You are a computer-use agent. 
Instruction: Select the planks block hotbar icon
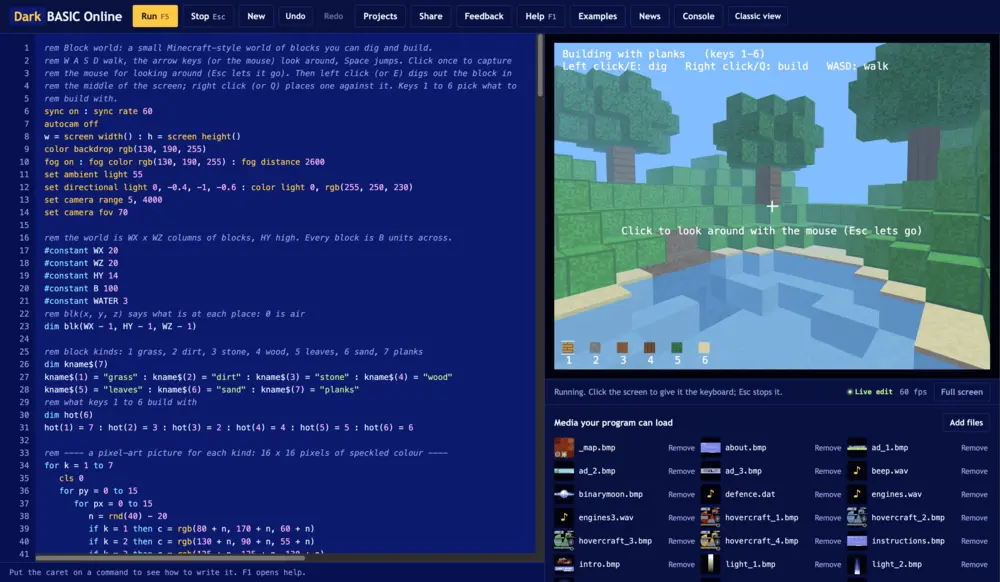pyautogui.click(x=568, y=347)
